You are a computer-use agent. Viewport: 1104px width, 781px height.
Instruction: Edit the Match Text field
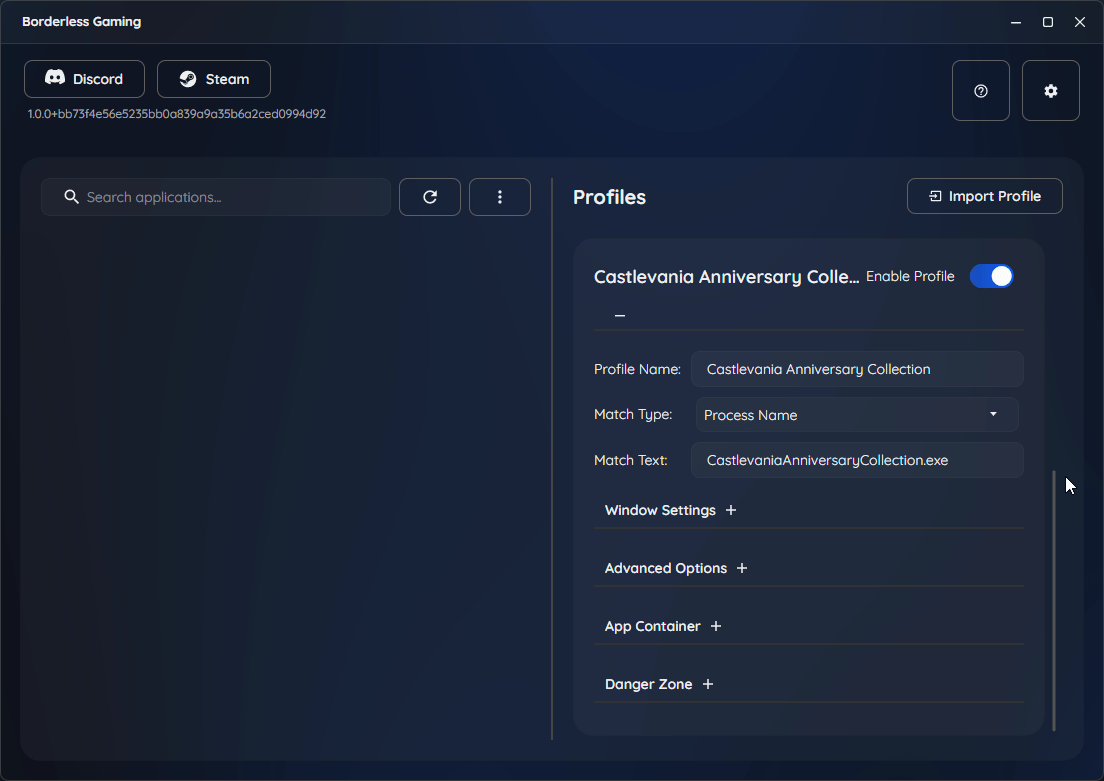tap(857, 460)
